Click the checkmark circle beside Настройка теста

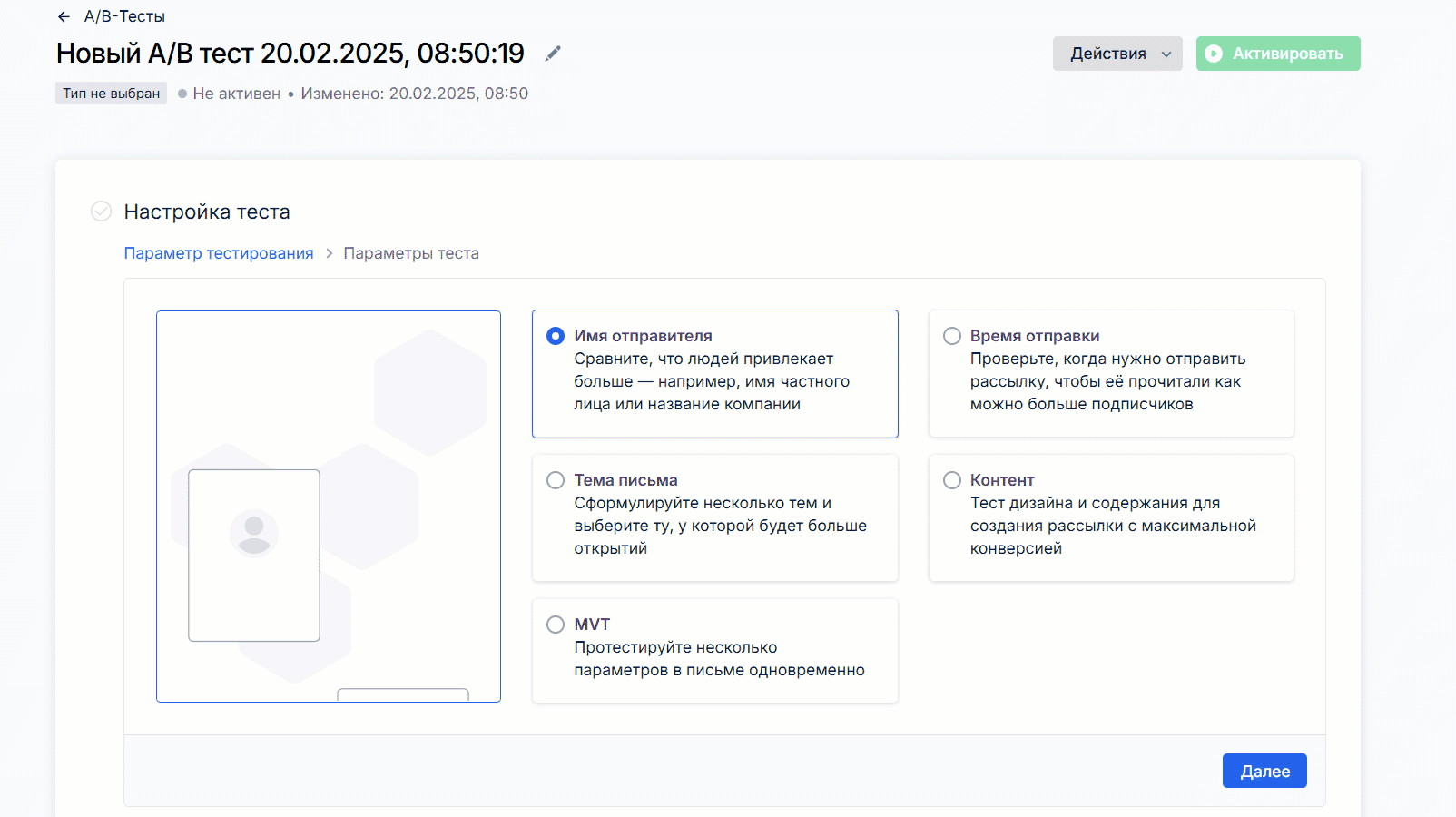[x=101, y=212]
